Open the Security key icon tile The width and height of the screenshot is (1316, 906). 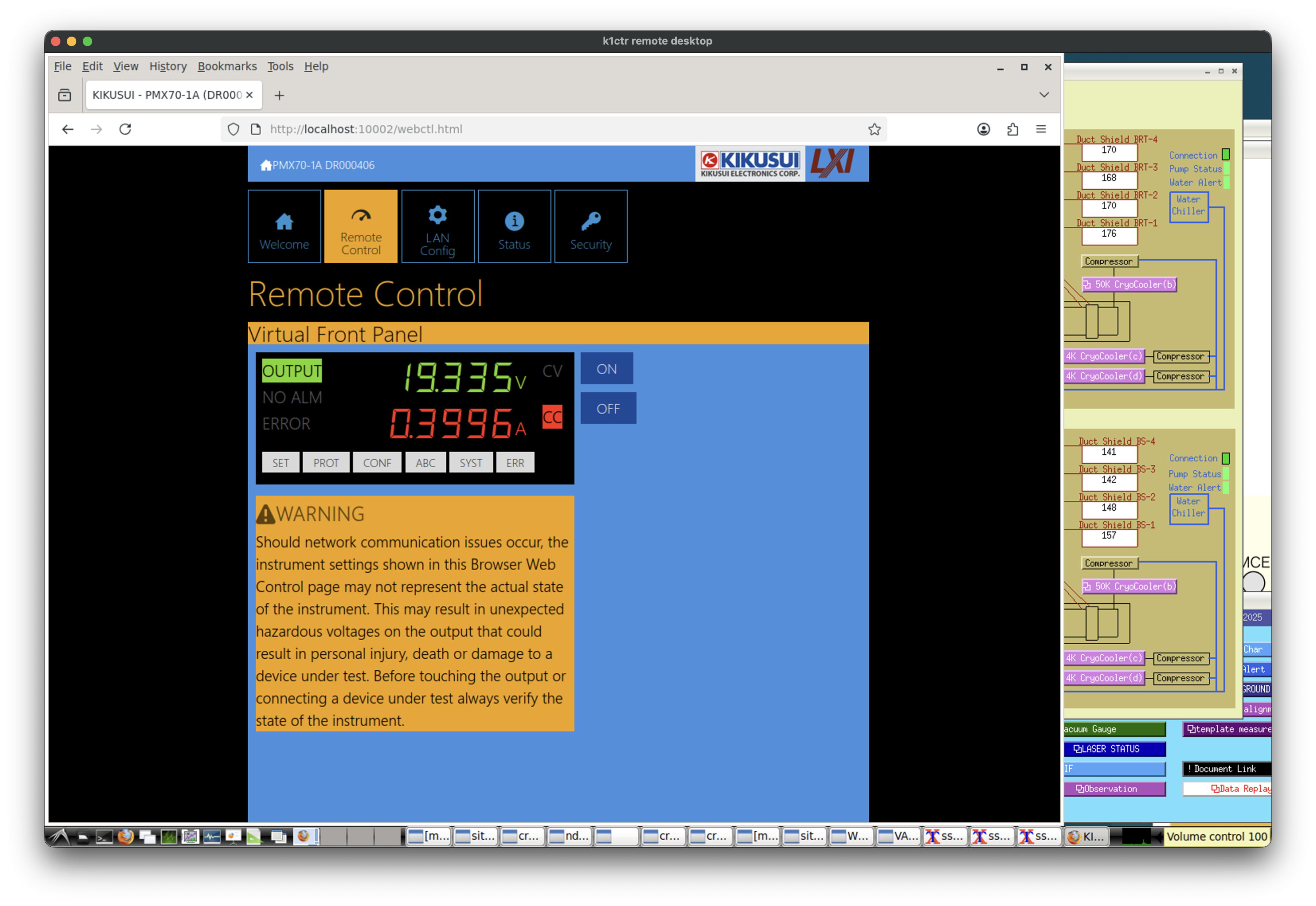(590, 227)
